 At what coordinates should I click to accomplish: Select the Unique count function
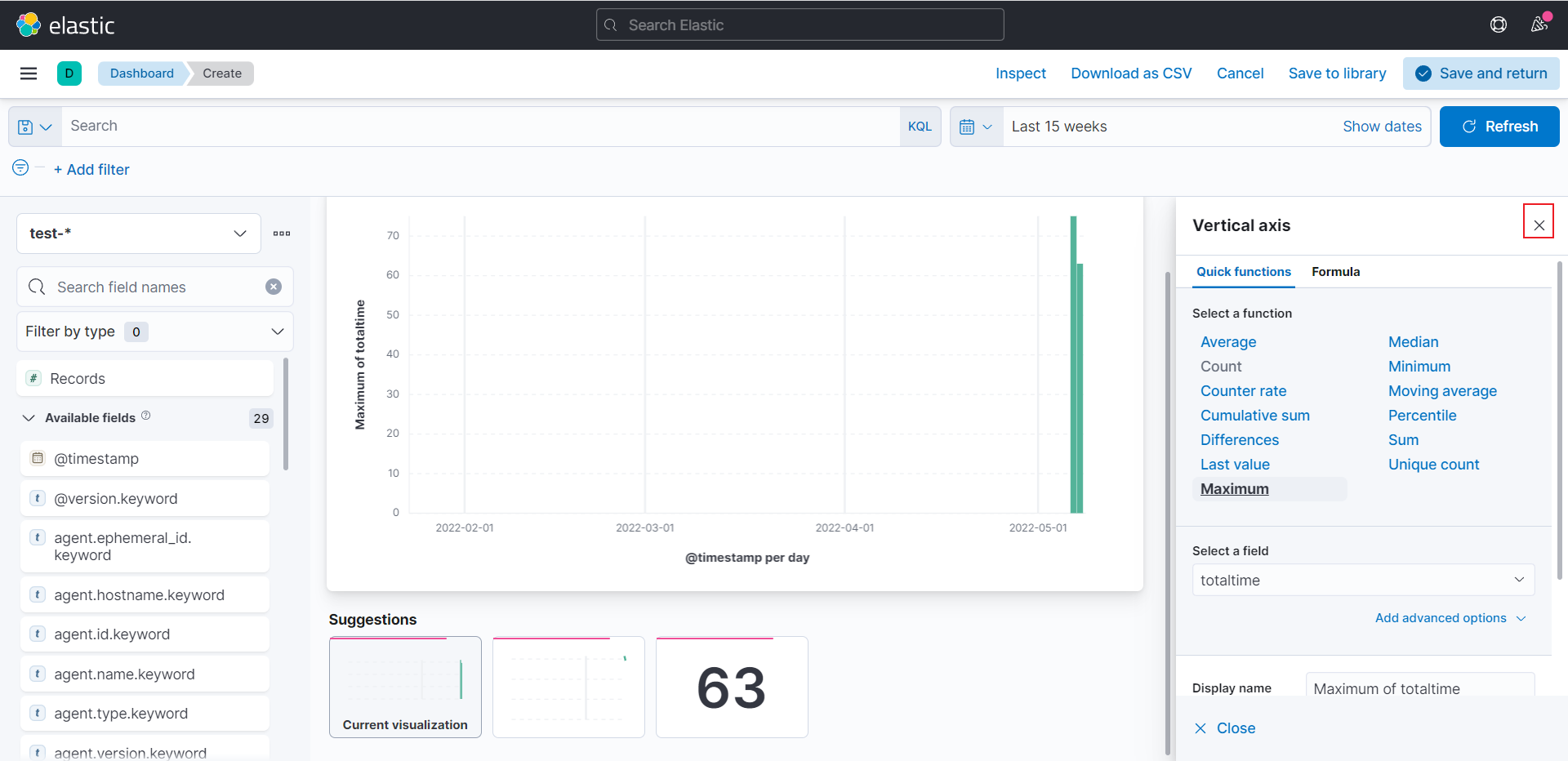pos(1433,465)
